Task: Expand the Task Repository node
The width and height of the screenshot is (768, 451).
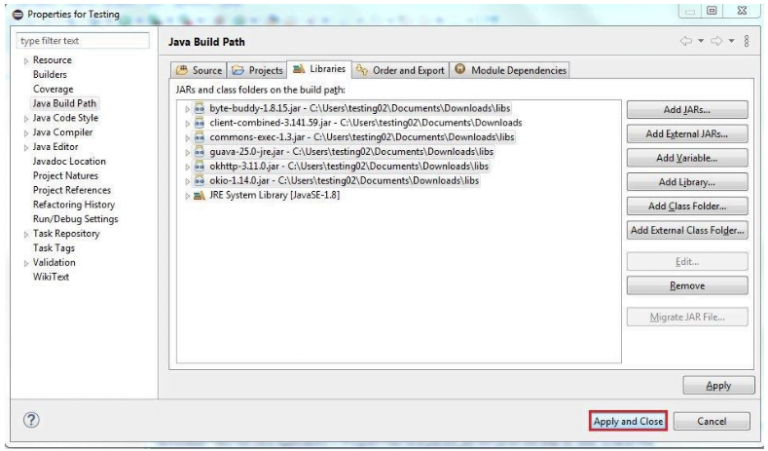Action: coord(26,235)
